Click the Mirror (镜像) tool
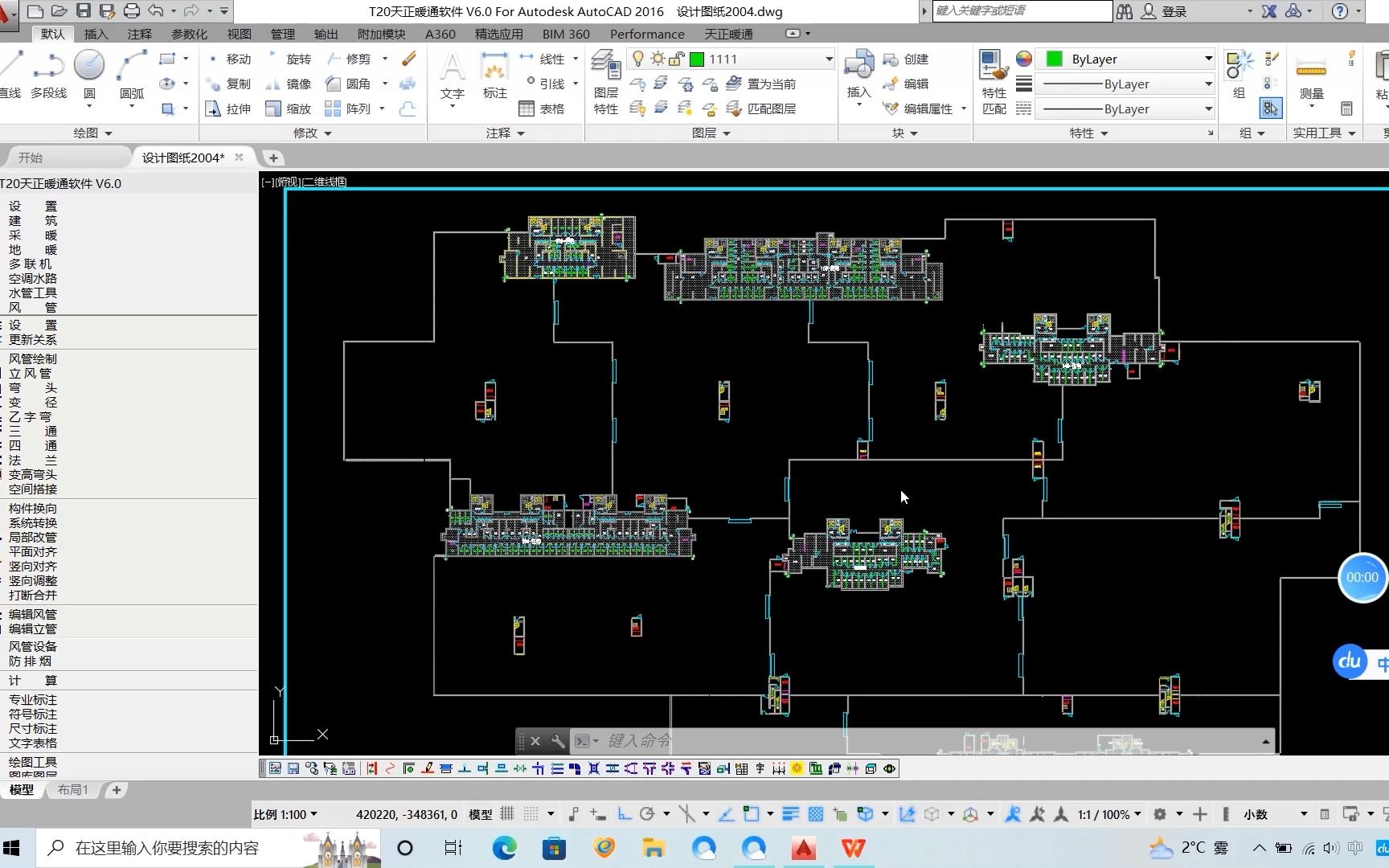Viewport: 1389px width, 868px height. [289, 84]
